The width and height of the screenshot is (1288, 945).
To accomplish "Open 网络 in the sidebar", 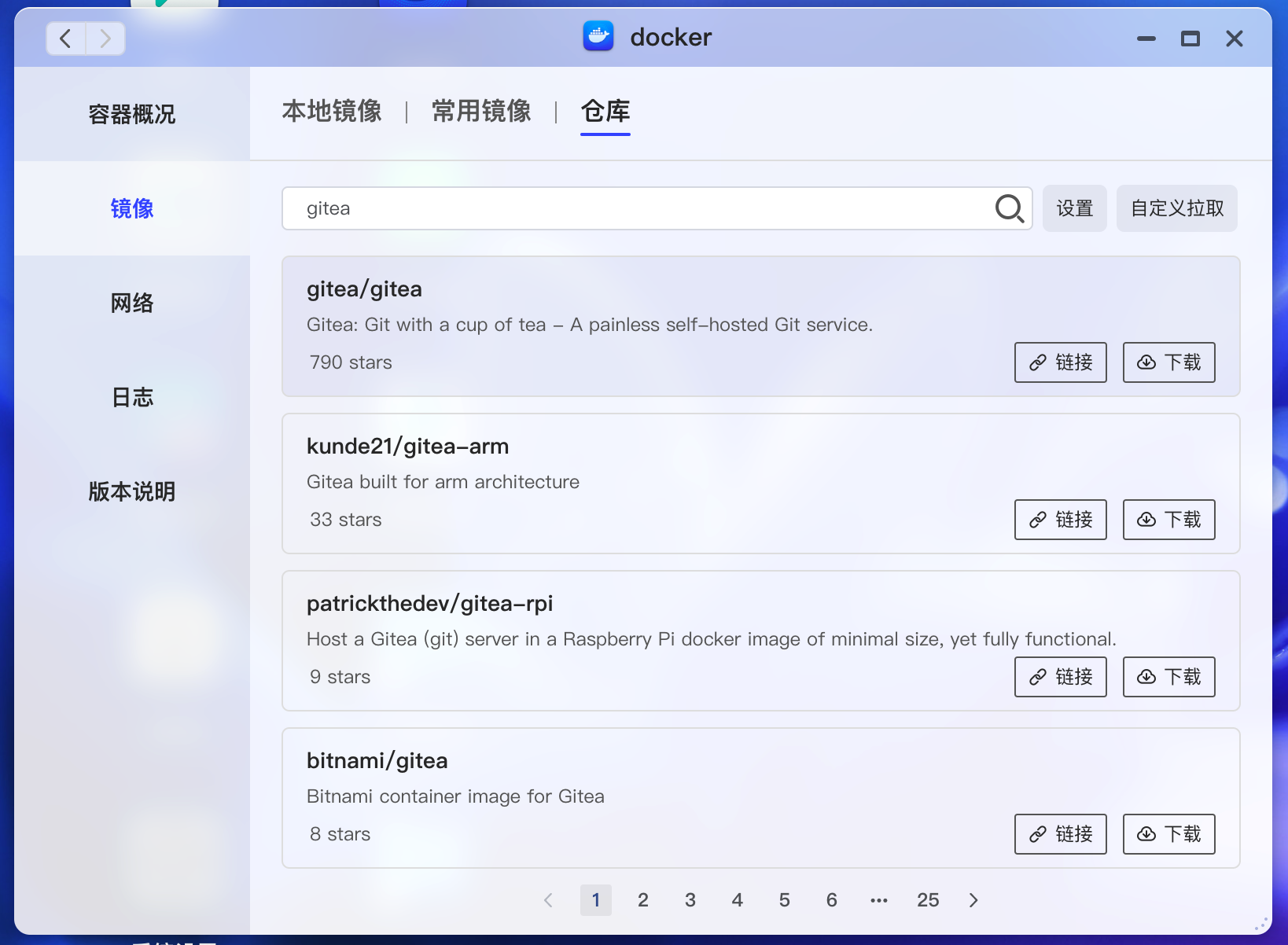I will pos(132,303).
